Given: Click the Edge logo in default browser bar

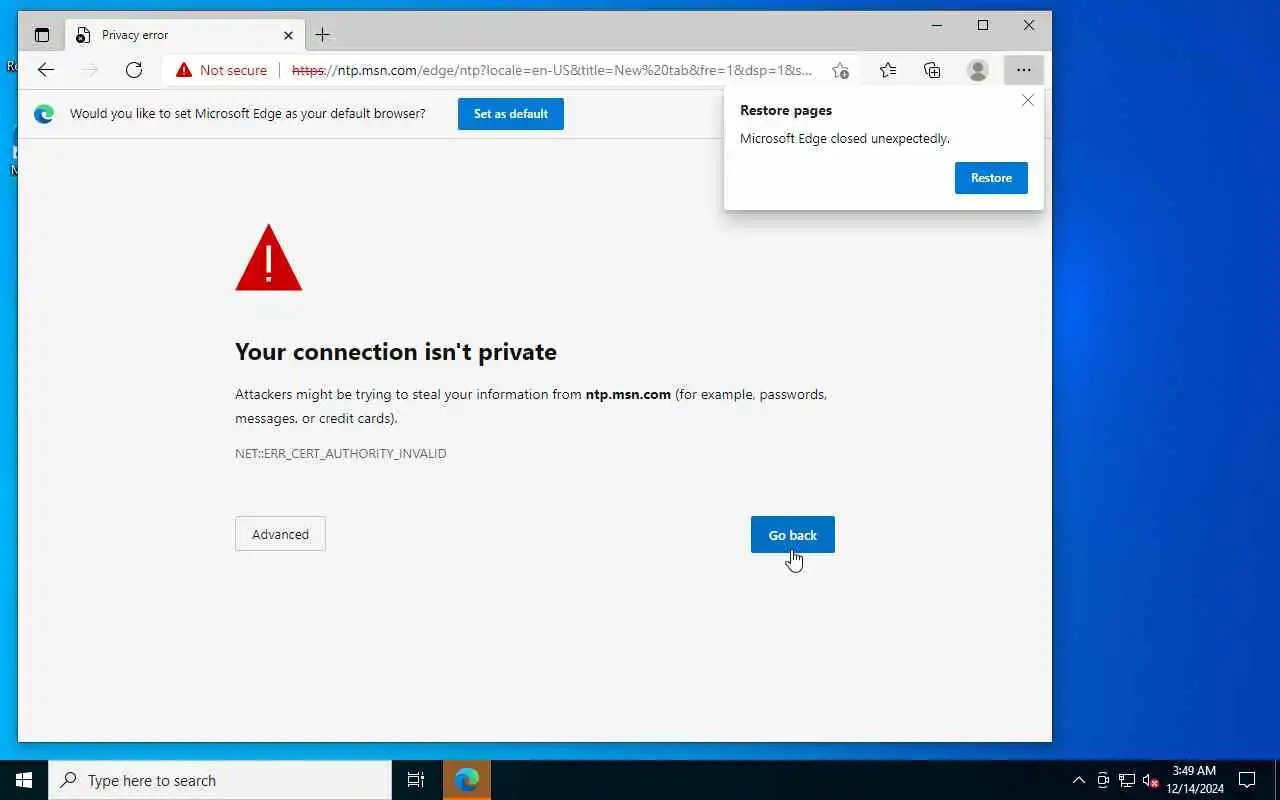Looking at the screenshot, I should [44, 114].
